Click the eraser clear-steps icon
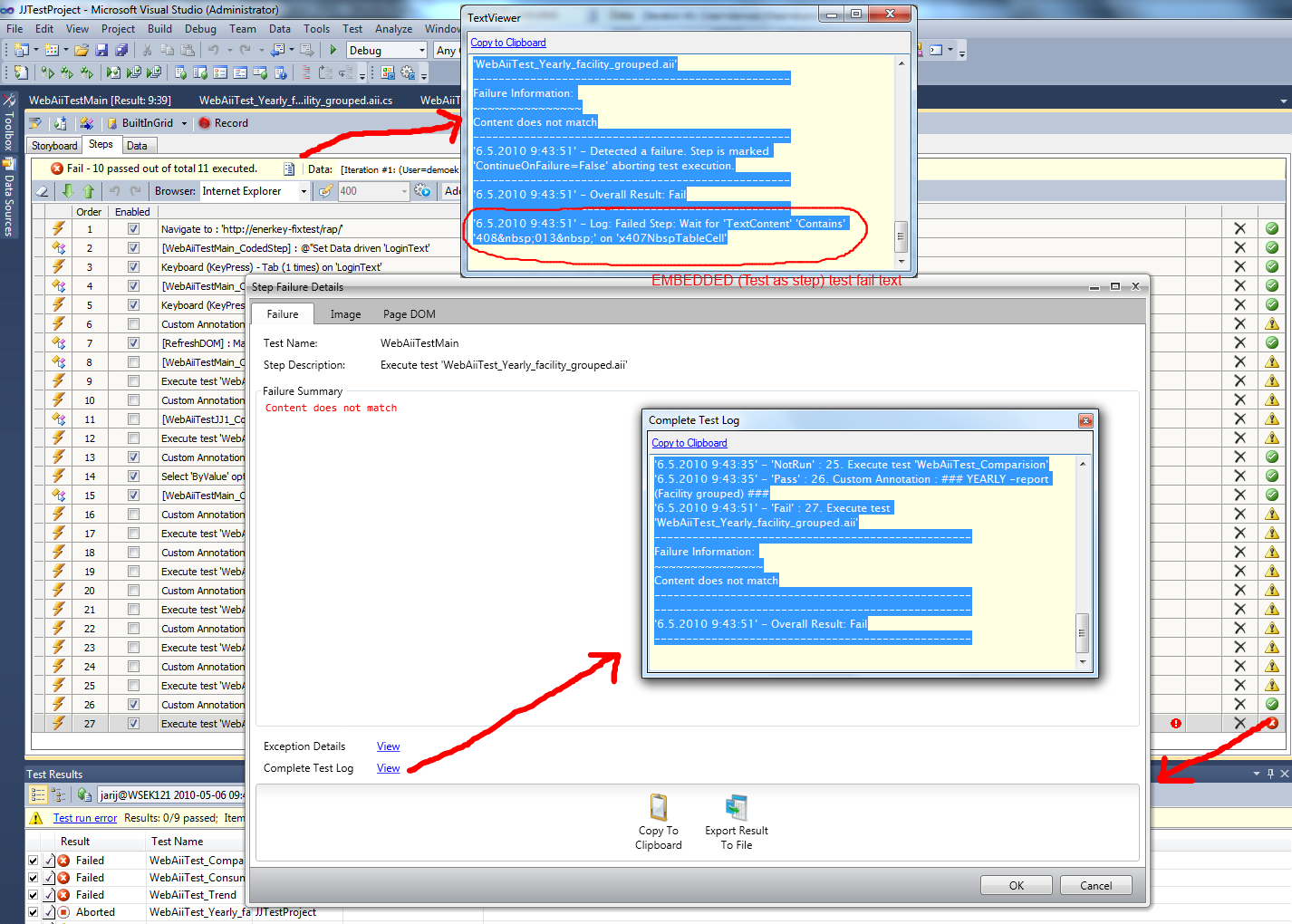Screen dimensions: 1292x924 pyautogui.click(x=43, y=191)
